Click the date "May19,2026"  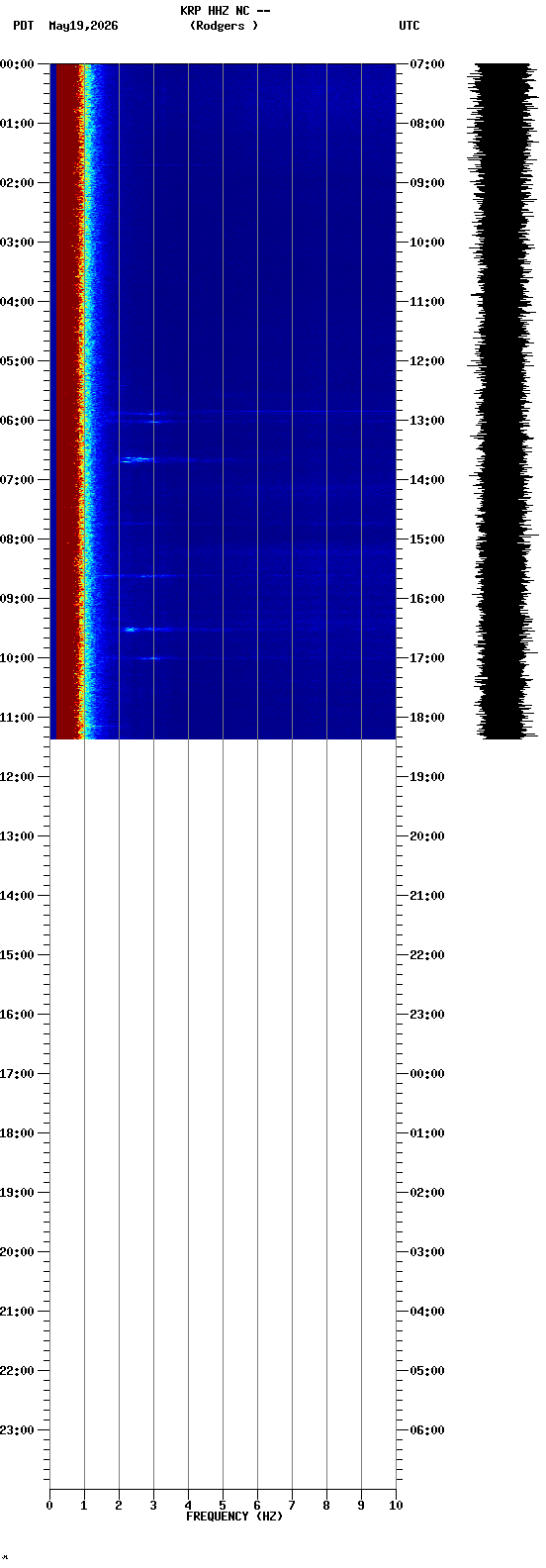pyautogui.click(x=83, y=26)
